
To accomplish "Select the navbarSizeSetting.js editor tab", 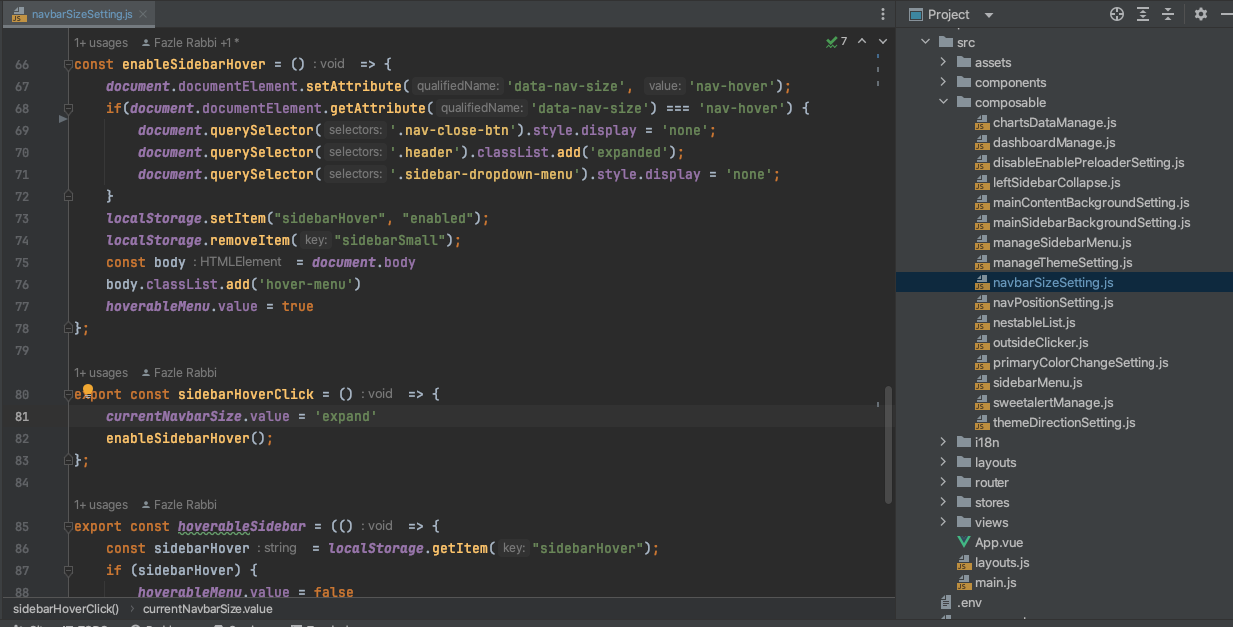I will (74, 14).
